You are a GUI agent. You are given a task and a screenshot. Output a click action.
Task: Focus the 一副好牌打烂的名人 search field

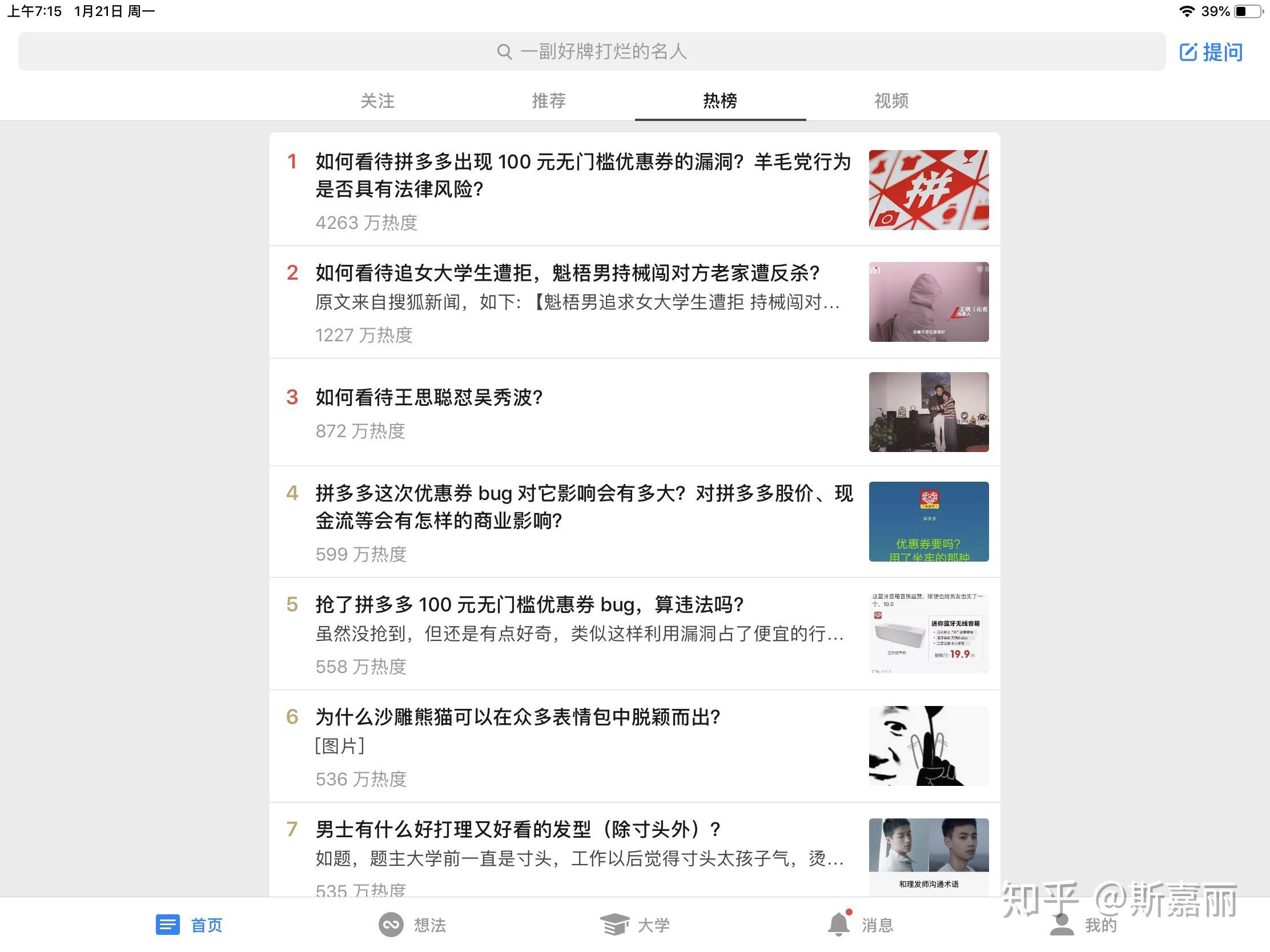[603, 51]
